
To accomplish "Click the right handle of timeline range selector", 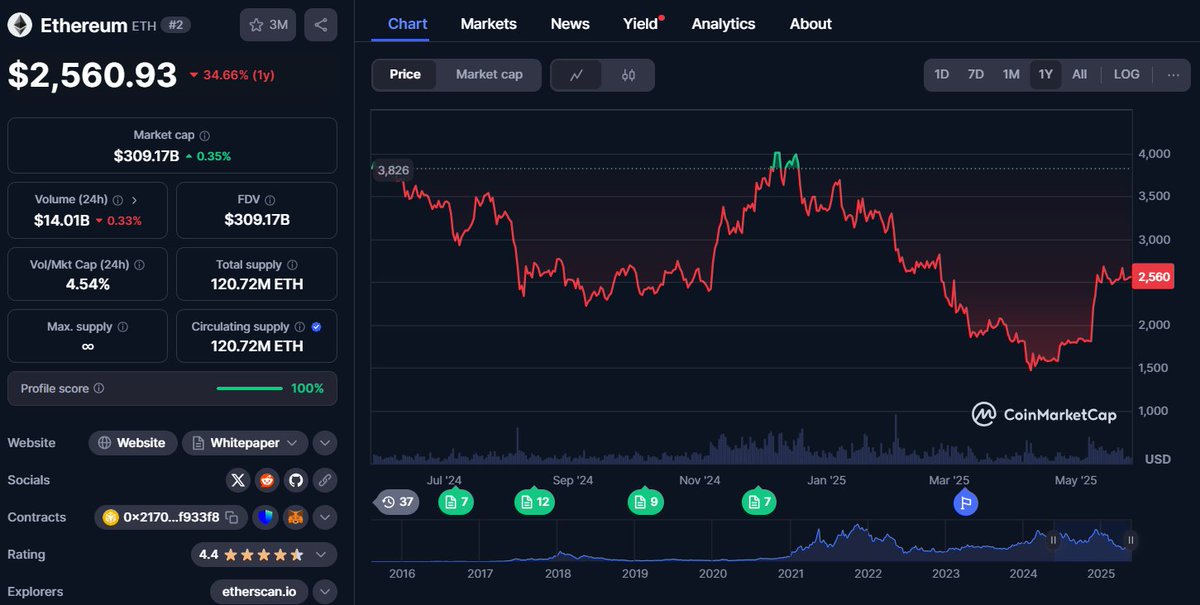I will 1131,540.
